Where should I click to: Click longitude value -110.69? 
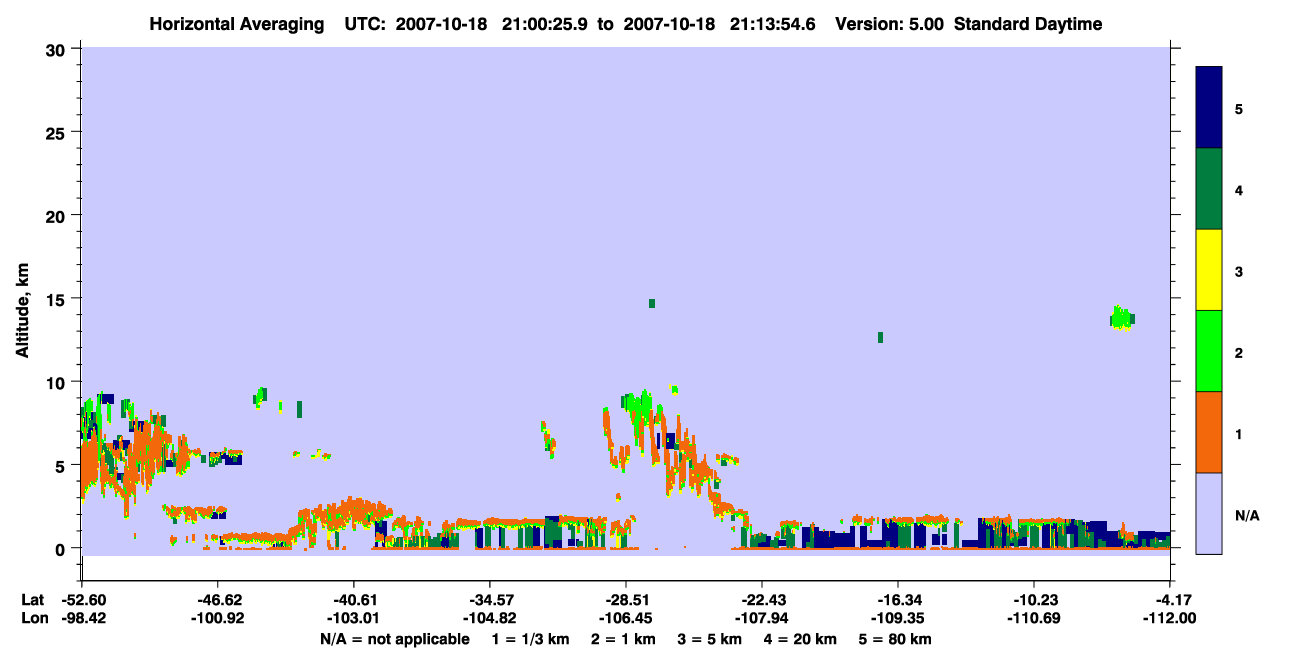(x=1034, y=619)
